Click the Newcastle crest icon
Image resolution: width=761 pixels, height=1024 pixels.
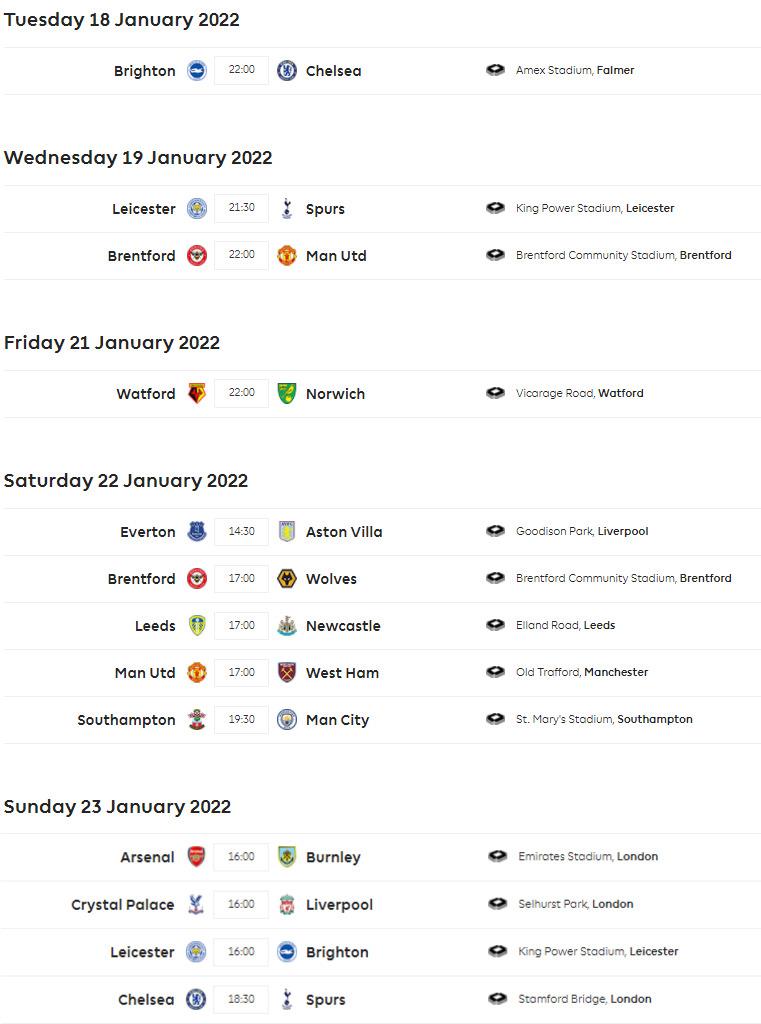[x=287, y=626]
